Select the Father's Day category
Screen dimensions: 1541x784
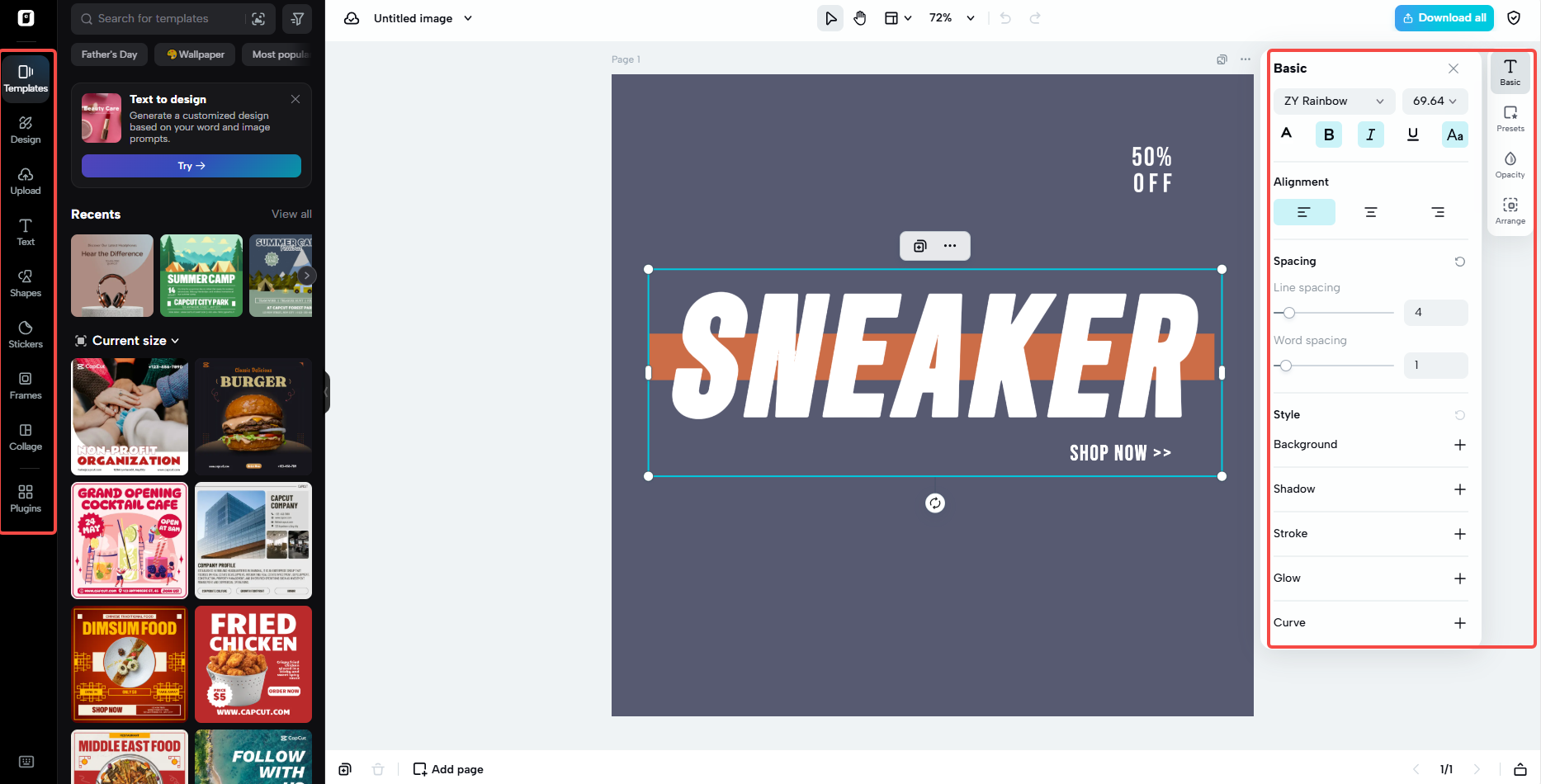pyautogui.click(x=108, y=54)
